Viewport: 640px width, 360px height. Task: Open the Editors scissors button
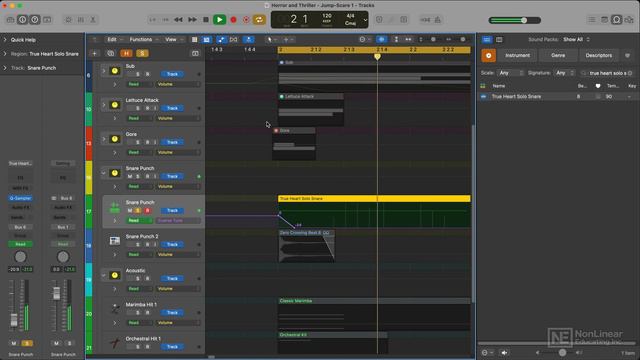[x=93, y=20]
